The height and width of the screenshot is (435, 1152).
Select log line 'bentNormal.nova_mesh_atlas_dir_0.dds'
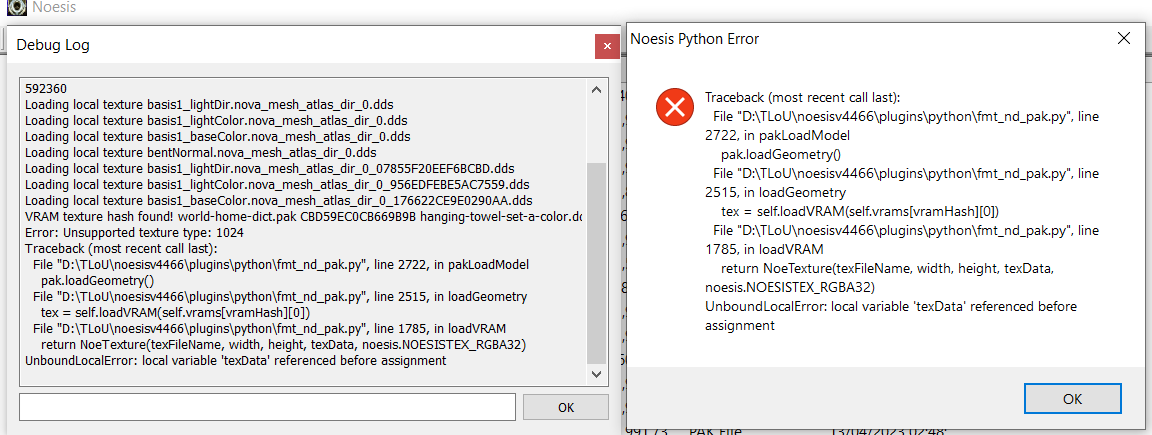[x=201, y=152]
